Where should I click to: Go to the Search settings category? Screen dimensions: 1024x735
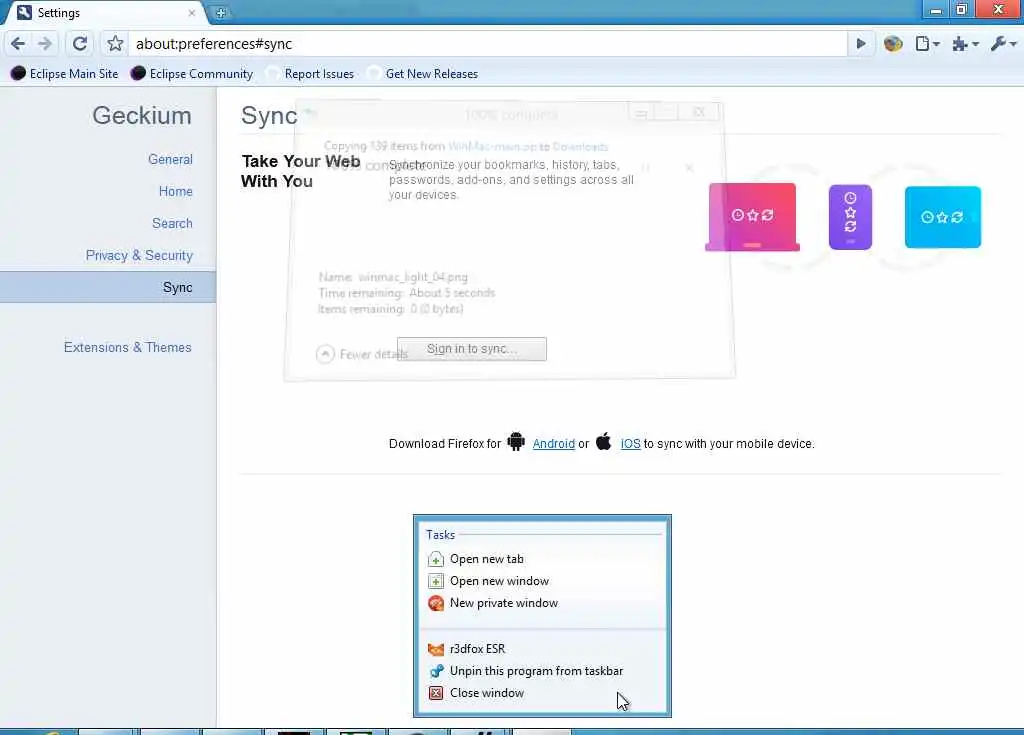pos(172,223)
